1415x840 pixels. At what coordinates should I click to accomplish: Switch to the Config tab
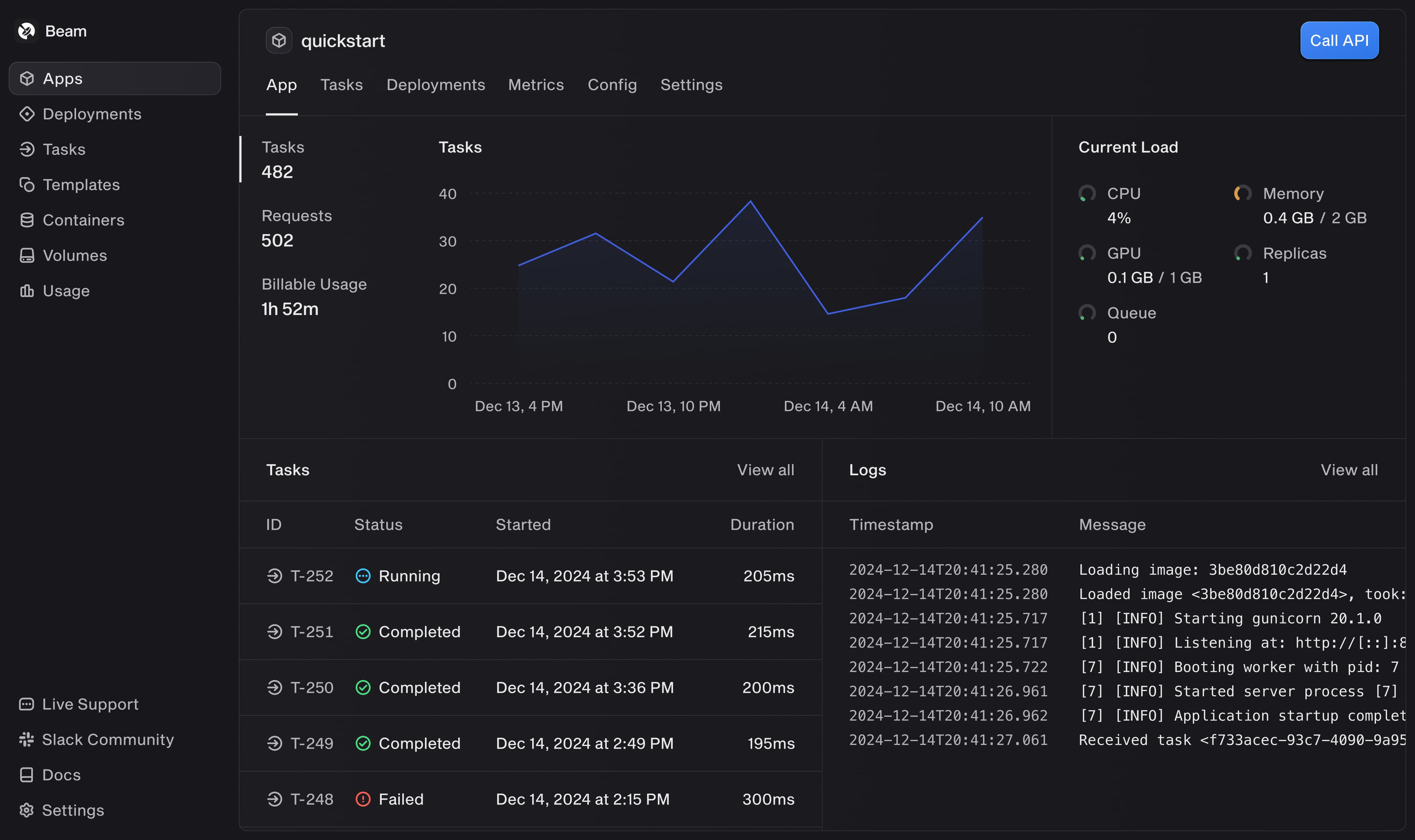[x=612, y=85]
